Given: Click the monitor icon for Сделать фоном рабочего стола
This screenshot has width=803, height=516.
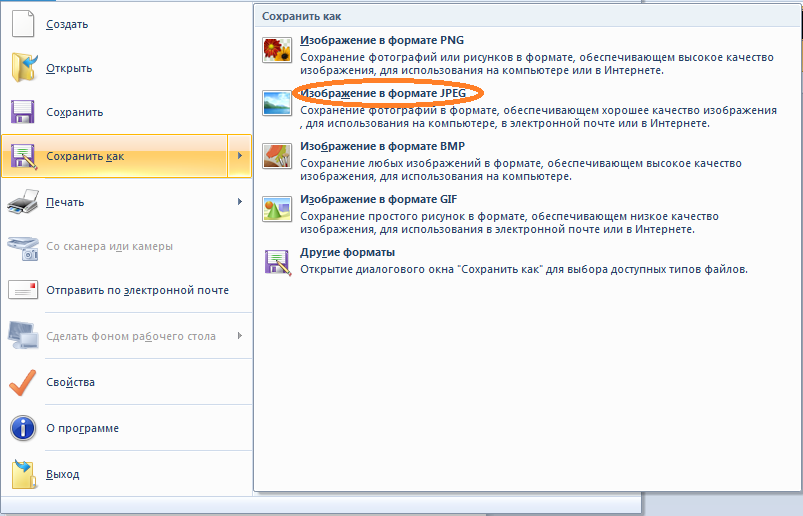Looking at the screenshot, I should tap(23, 335).
